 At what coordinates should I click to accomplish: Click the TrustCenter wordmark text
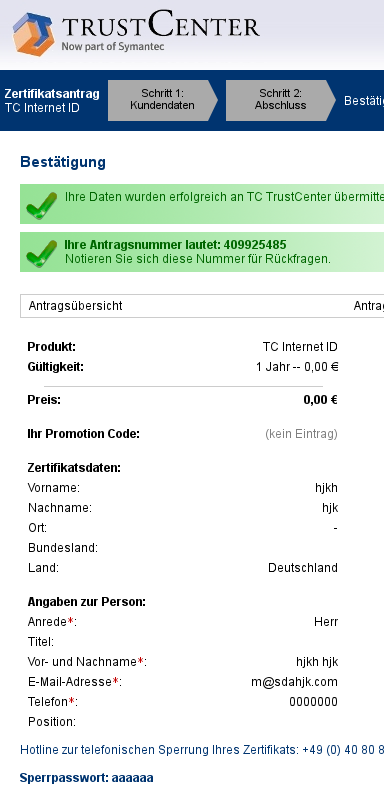click(161, 25)
